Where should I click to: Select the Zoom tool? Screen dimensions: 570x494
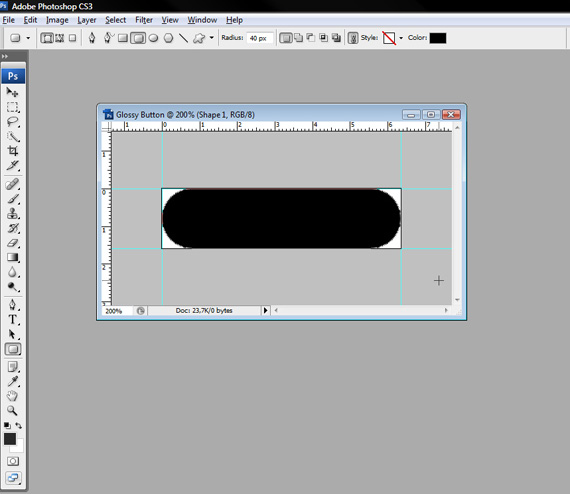click(13, 411)
